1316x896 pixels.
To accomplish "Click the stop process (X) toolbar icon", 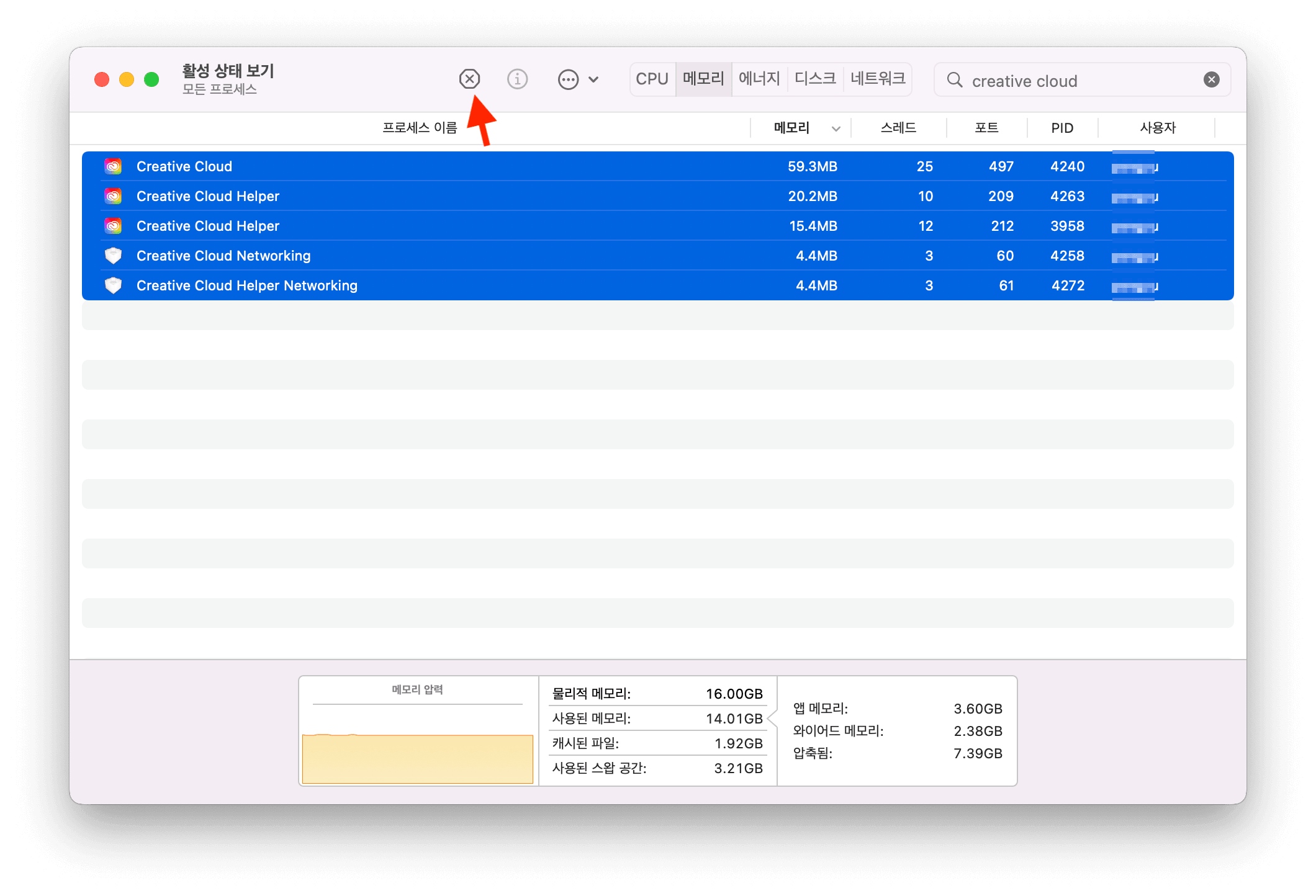I will 469,79.
